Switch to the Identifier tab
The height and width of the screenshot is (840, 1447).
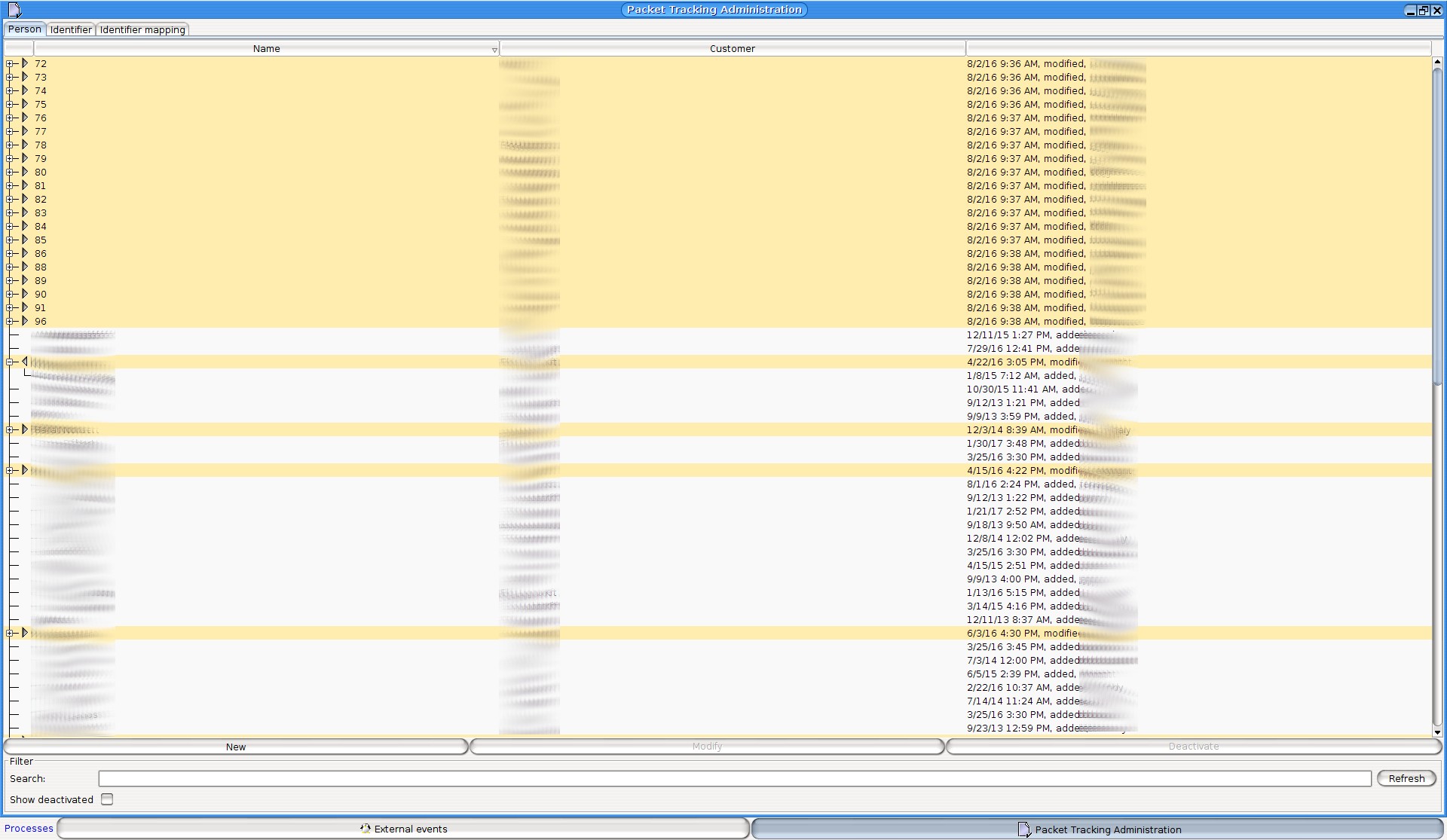point(71,29)
